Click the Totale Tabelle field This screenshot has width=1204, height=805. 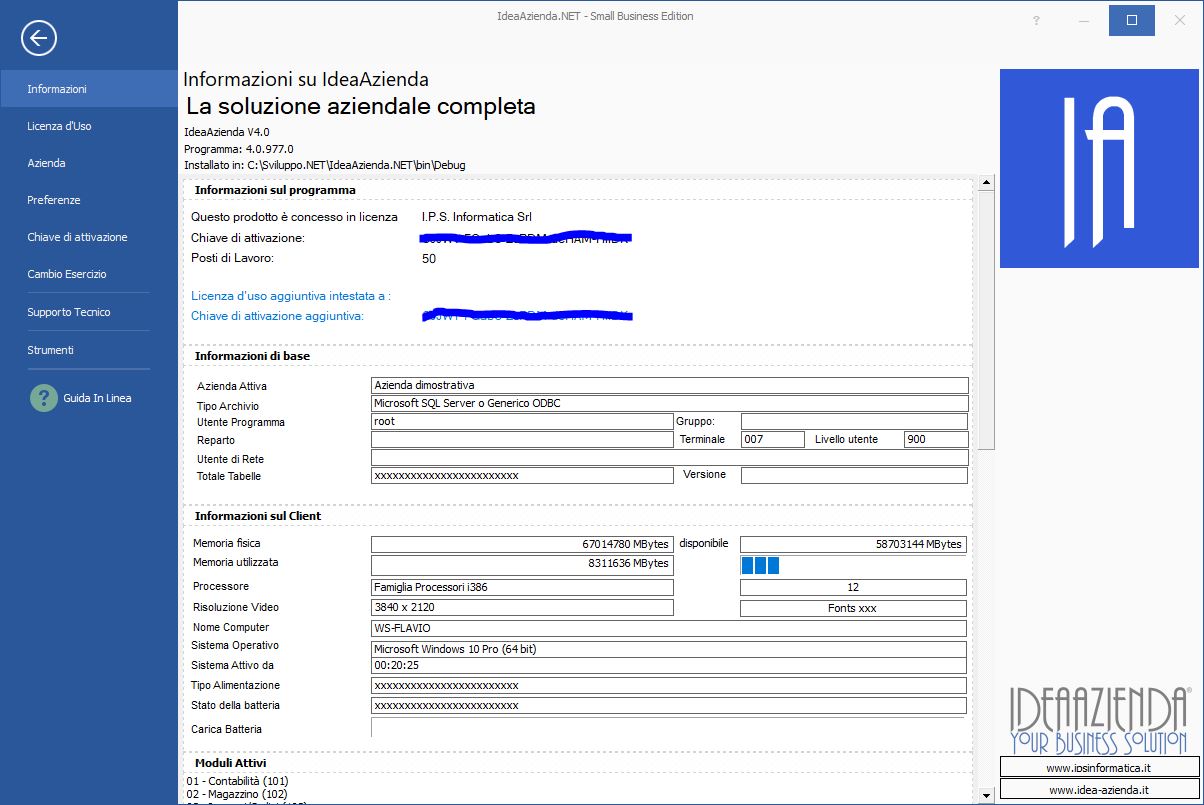tap(522, 476)
